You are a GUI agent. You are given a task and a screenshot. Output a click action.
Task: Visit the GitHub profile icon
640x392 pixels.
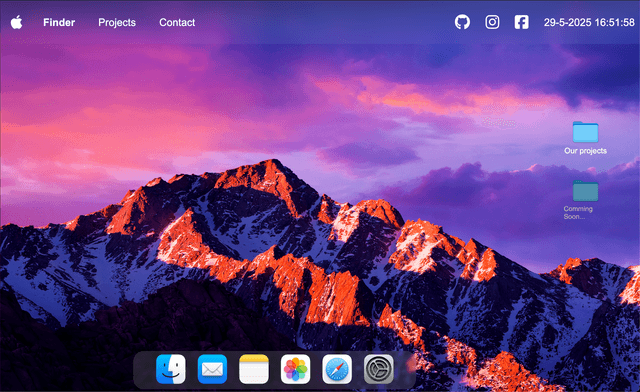(x=462, y=22)
